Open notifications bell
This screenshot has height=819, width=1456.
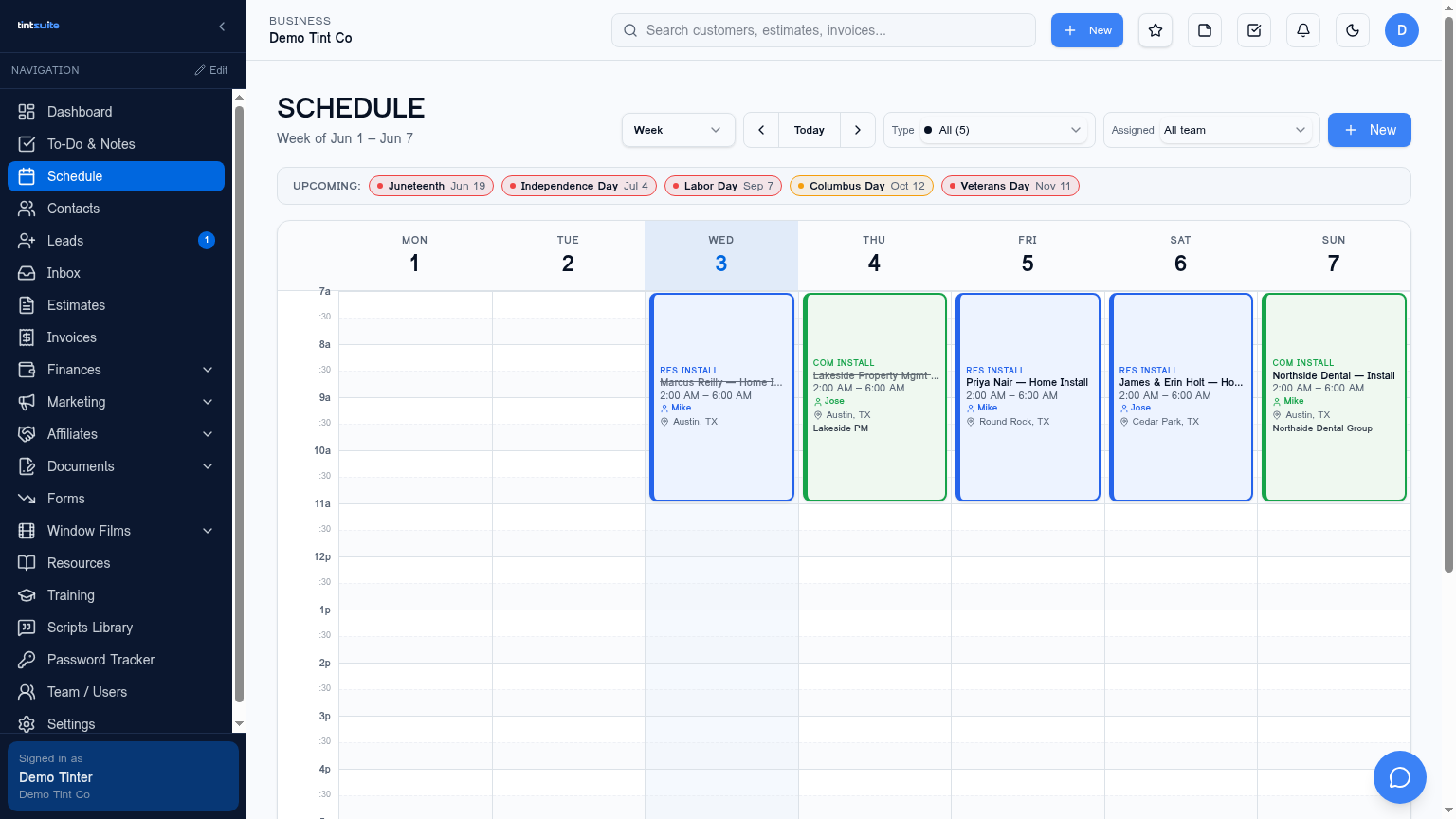1303,30
